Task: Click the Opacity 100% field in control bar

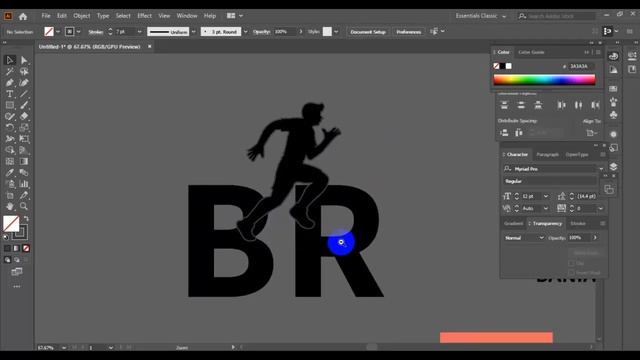Action: [284, 32]
